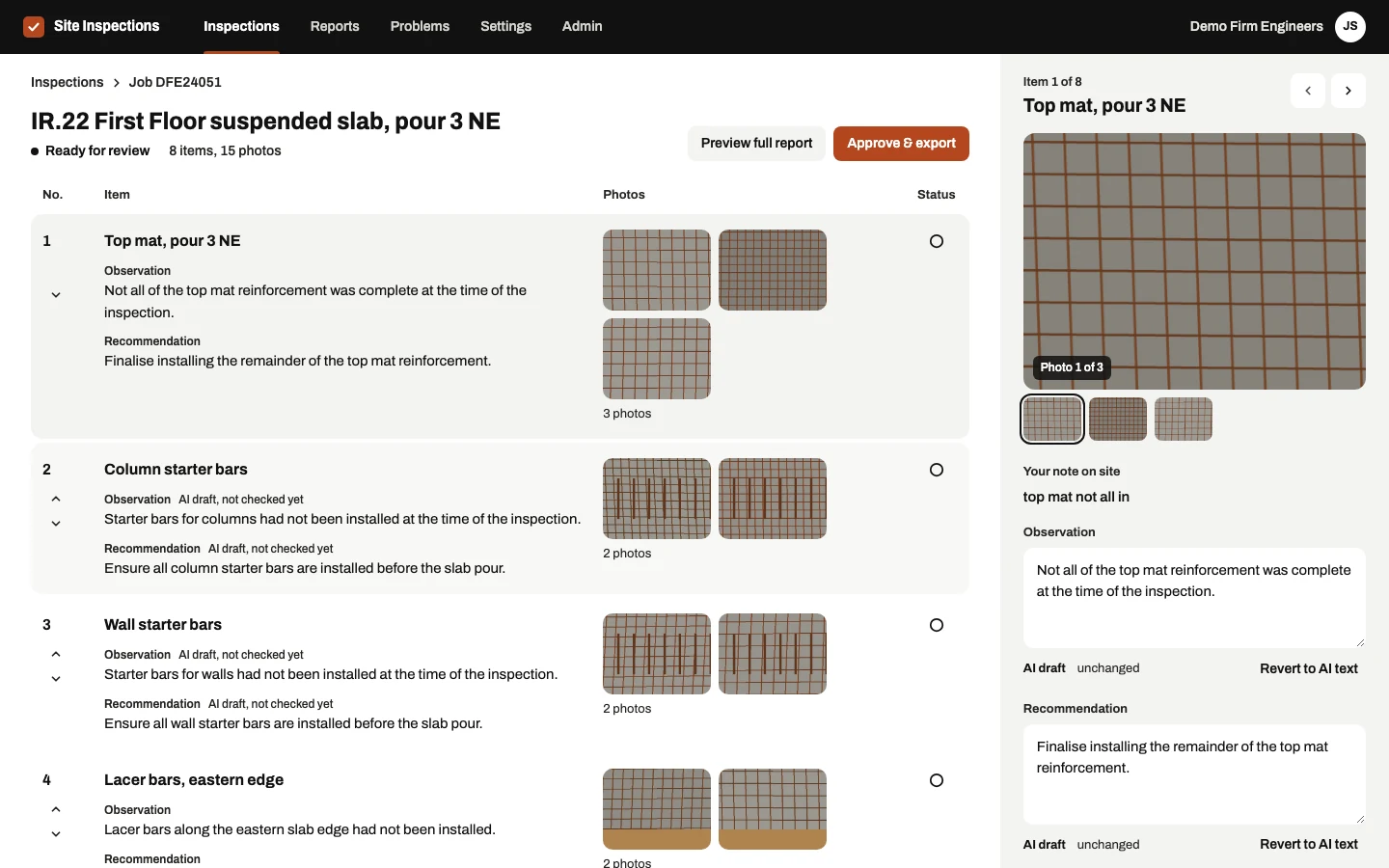This screenshot has width=1389, height=868.
Task: Move item 1 Top mat down
Action: click(56, 295)
